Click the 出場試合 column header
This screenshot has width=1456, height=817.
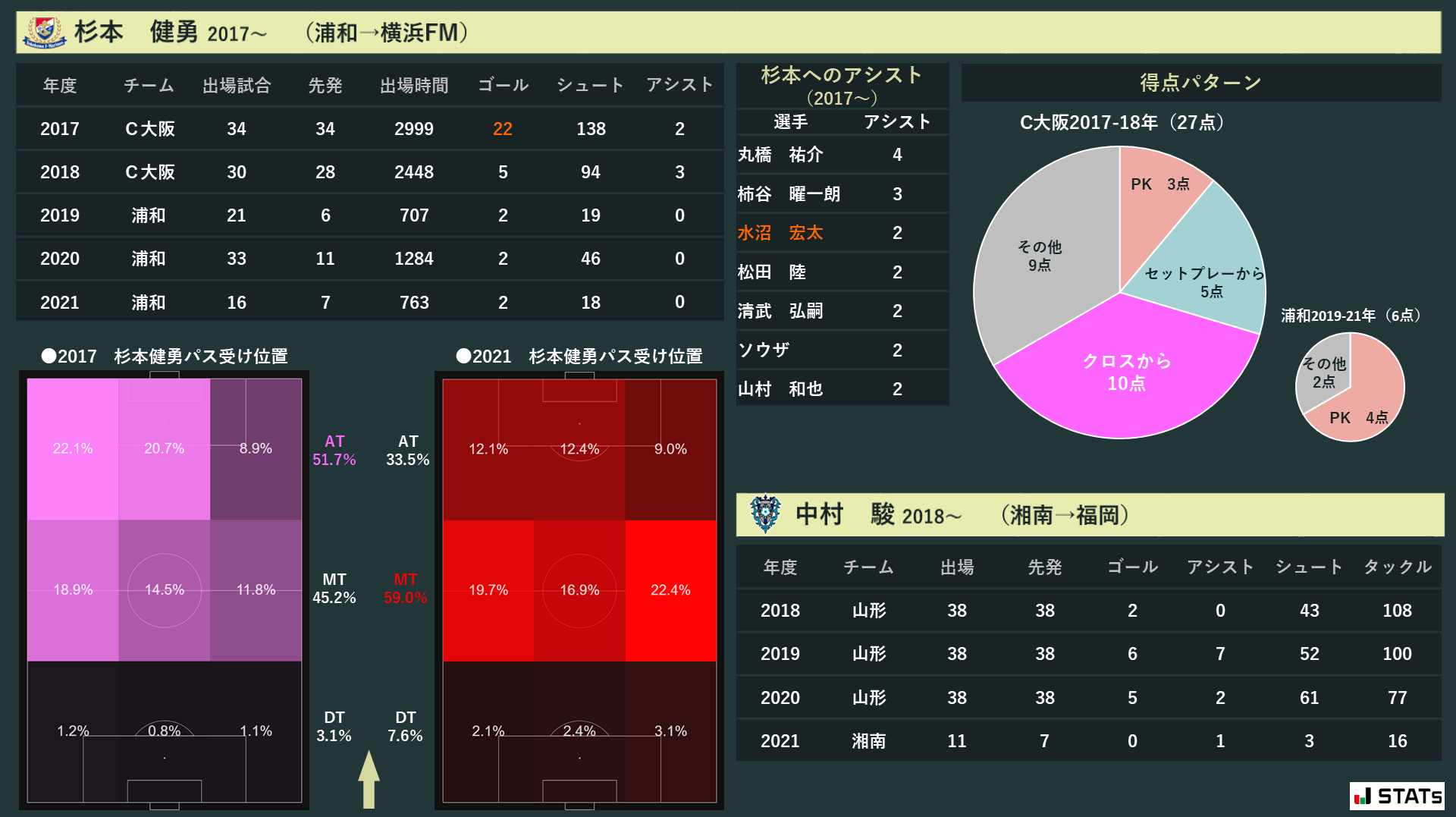[237, 86]
